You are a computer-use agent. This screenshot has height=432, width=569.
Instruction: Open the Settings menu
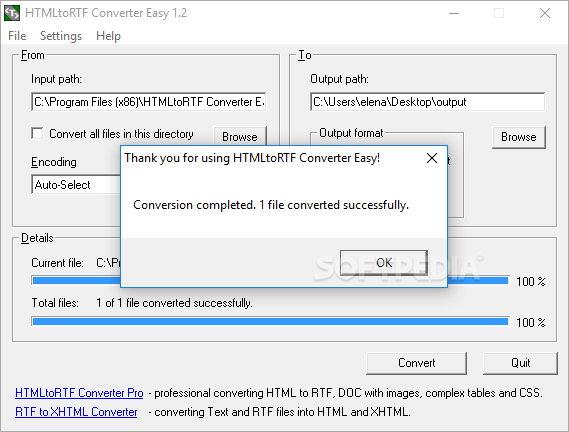pos(61,36)
